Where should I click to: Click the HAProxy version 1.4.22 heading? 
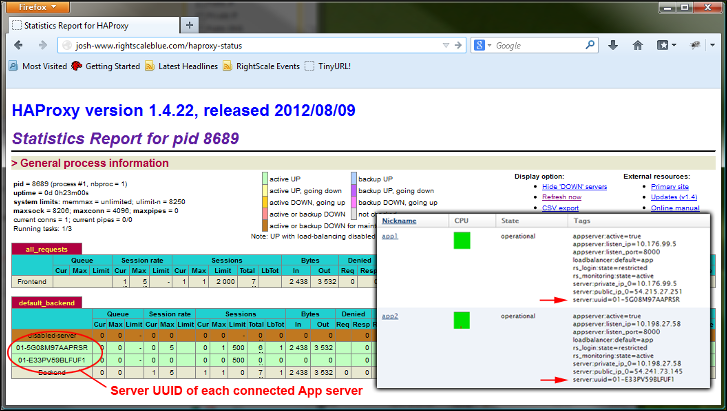184,110
